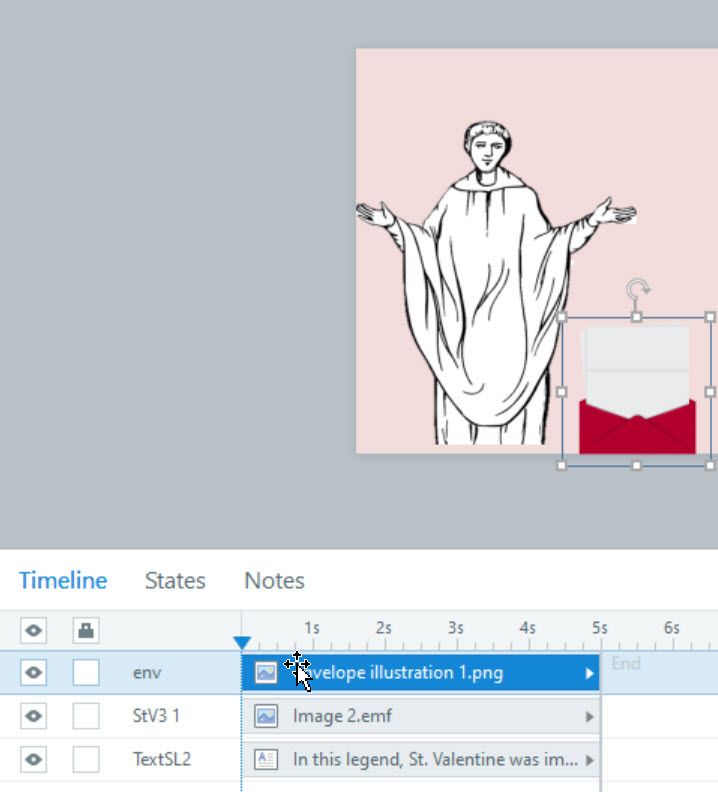Viewport: 718px width, 792px height.
Task: Click the 3s mark on ruler
Action: [456, 628]
